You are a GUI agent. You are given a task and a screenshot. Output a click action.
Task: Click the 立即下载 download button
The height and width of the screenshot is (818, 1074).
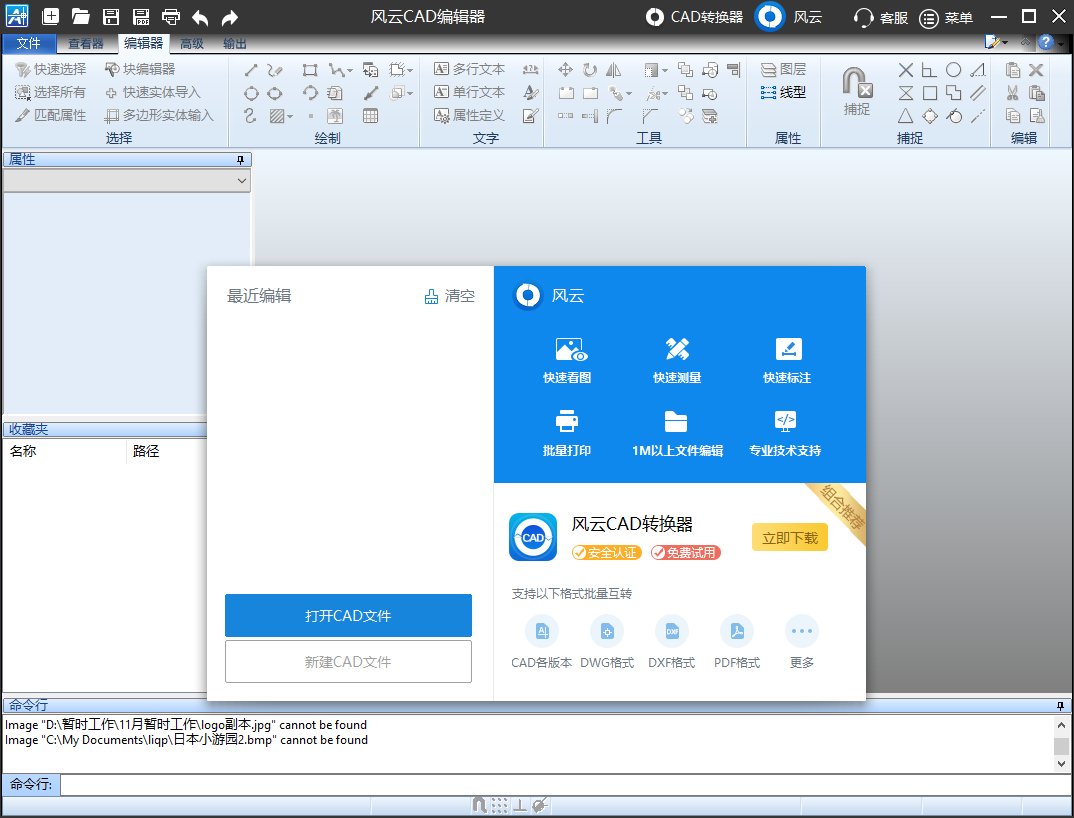[789, 538]
